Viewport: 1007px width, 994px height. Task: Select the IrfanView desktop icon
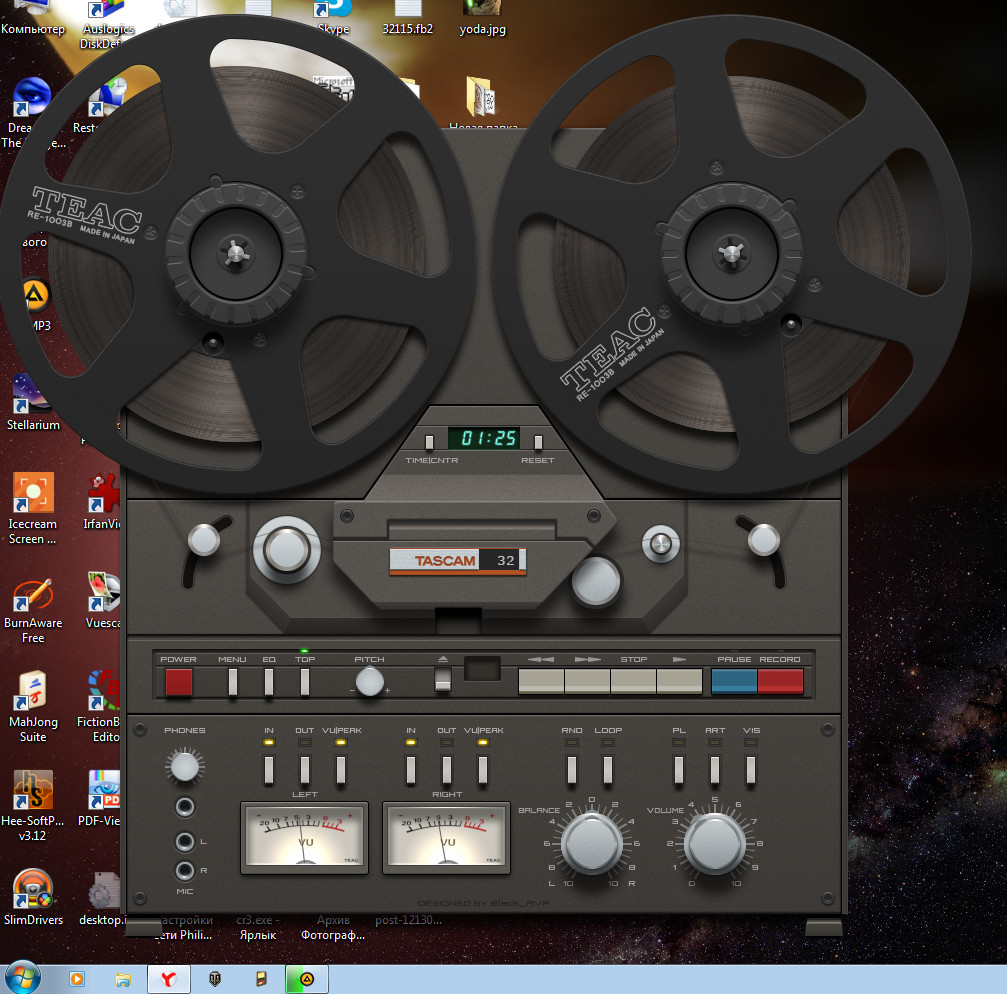coord(103,501)
